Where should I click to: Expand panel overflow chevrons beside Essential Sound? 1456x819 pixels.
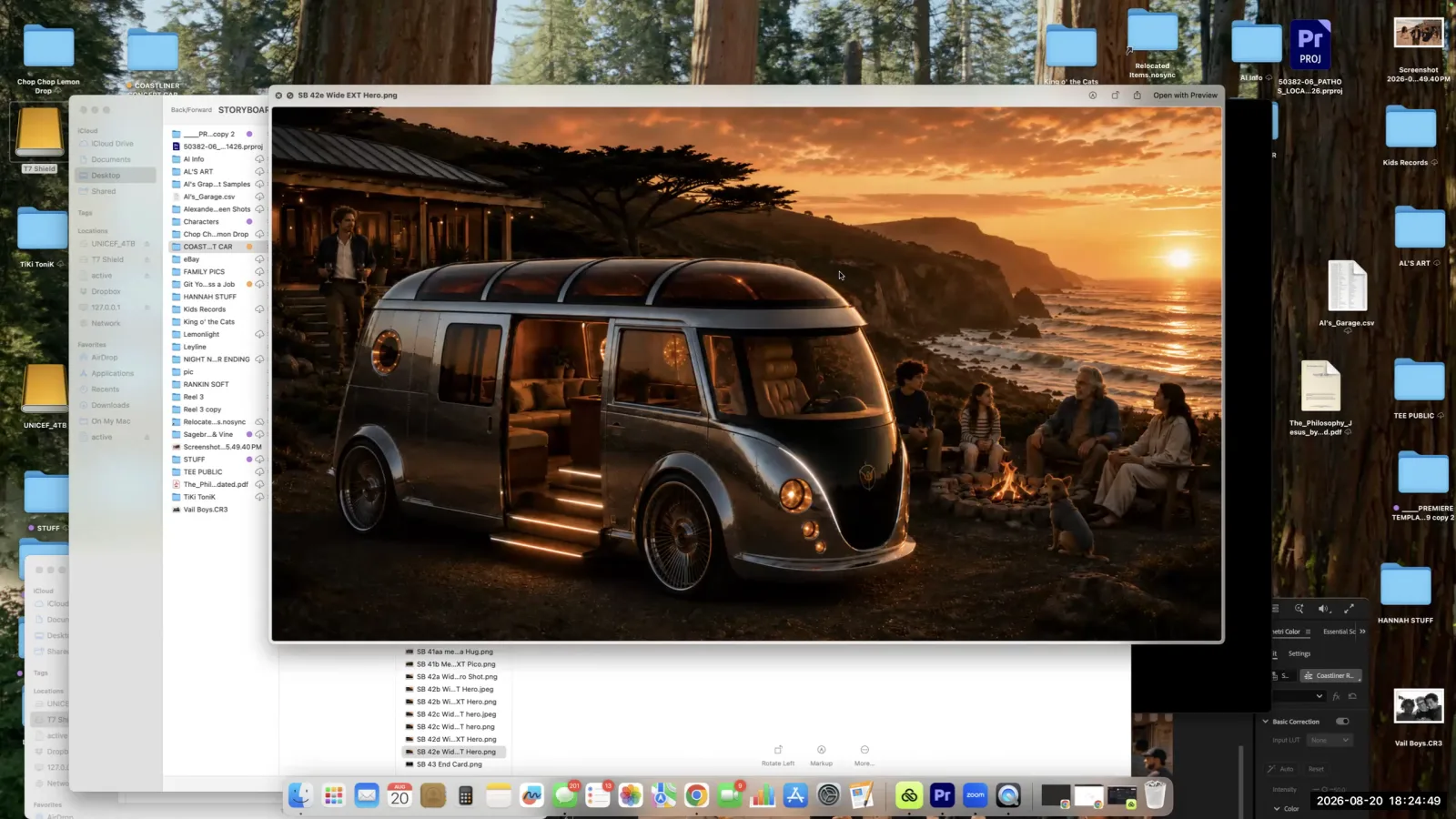tap(1362, 632)
